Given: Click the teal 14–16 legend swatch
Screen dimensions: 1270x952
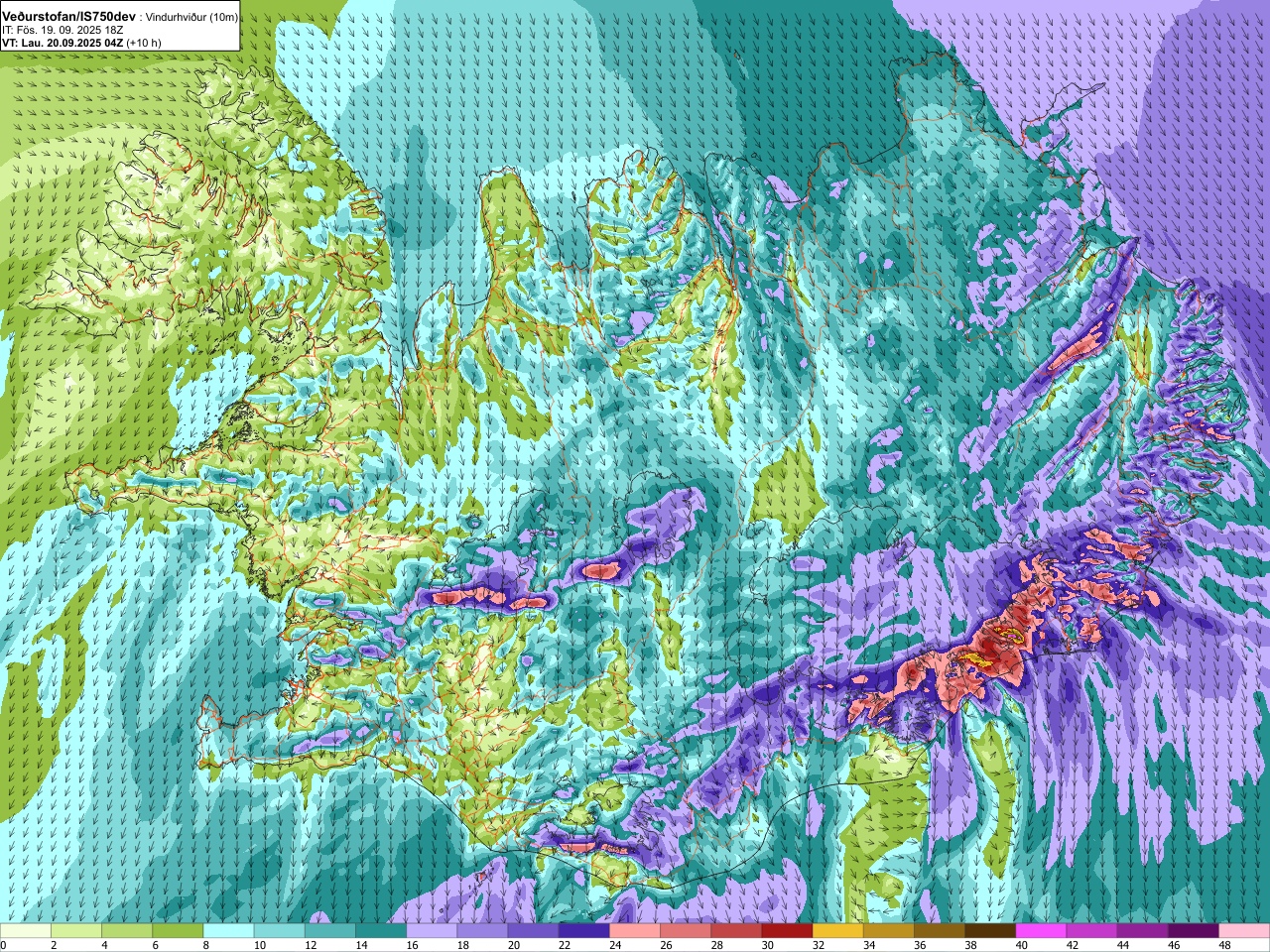Looking at the screenshot, I should click(x=381, y=931).
